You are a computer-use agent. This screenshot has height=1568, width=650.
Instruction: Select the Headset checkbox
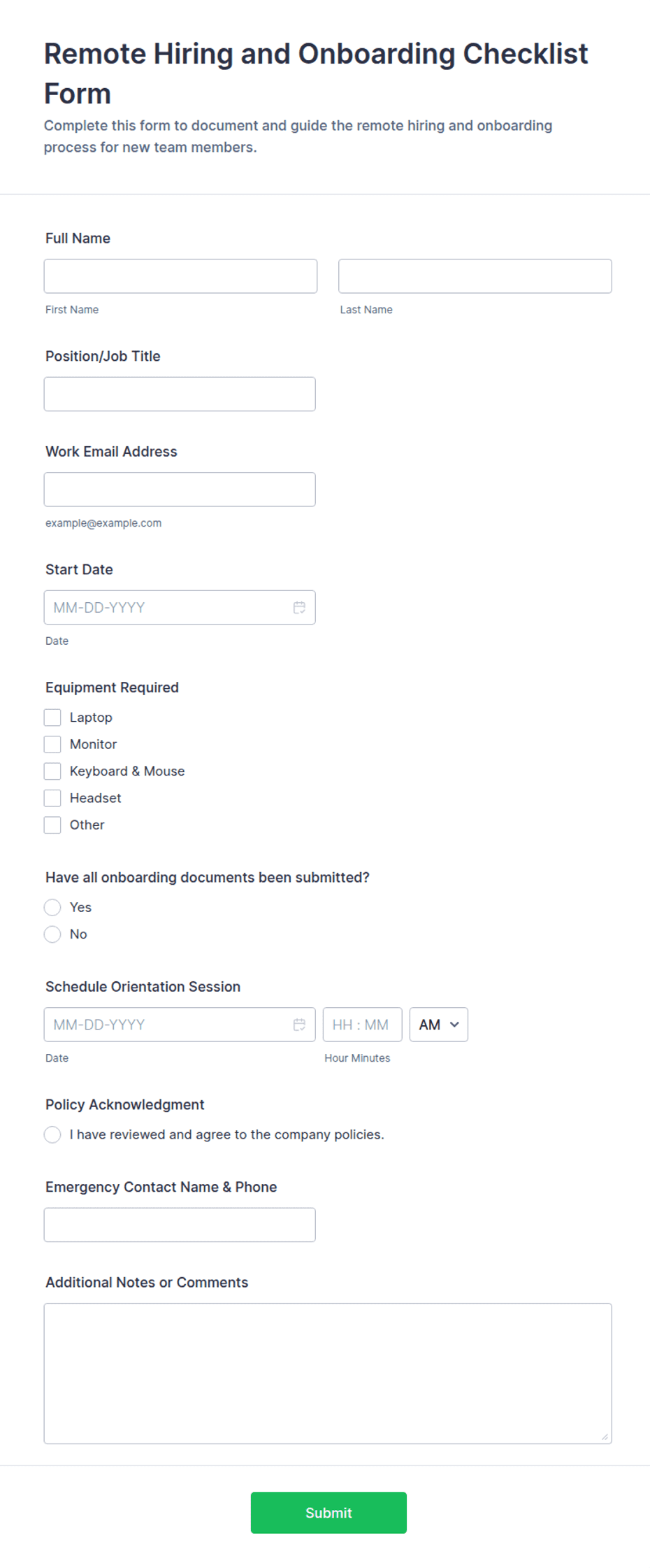pos(52,798)
